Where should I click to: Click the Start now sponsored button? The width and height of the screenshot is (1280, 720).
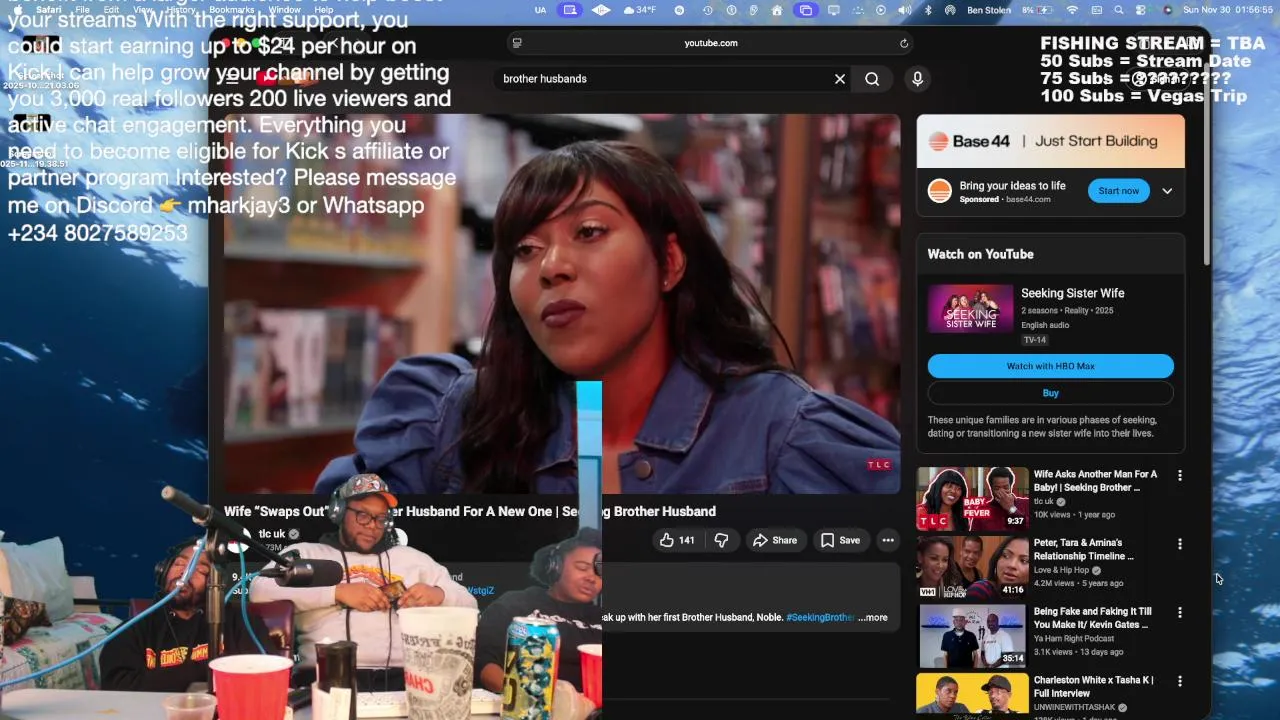click(1118, 191)
